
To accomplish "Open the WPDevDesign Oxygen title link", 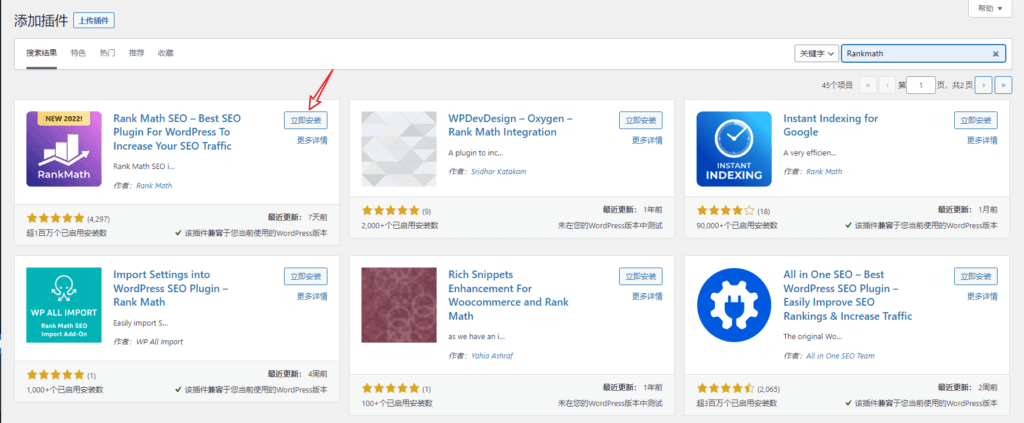I will (x=510, y=125).
